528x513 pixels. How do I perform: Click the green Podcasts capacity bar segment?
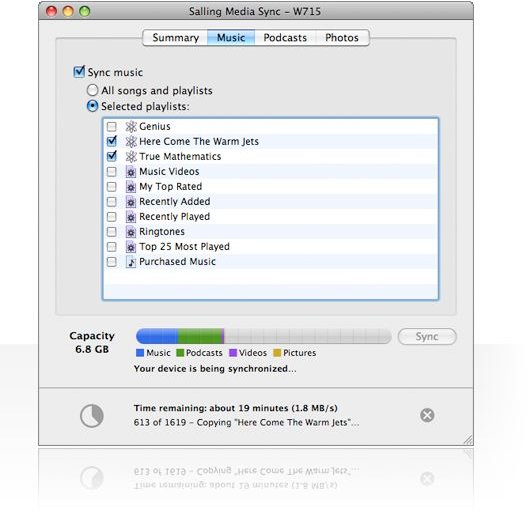click(x=199, y=336)
